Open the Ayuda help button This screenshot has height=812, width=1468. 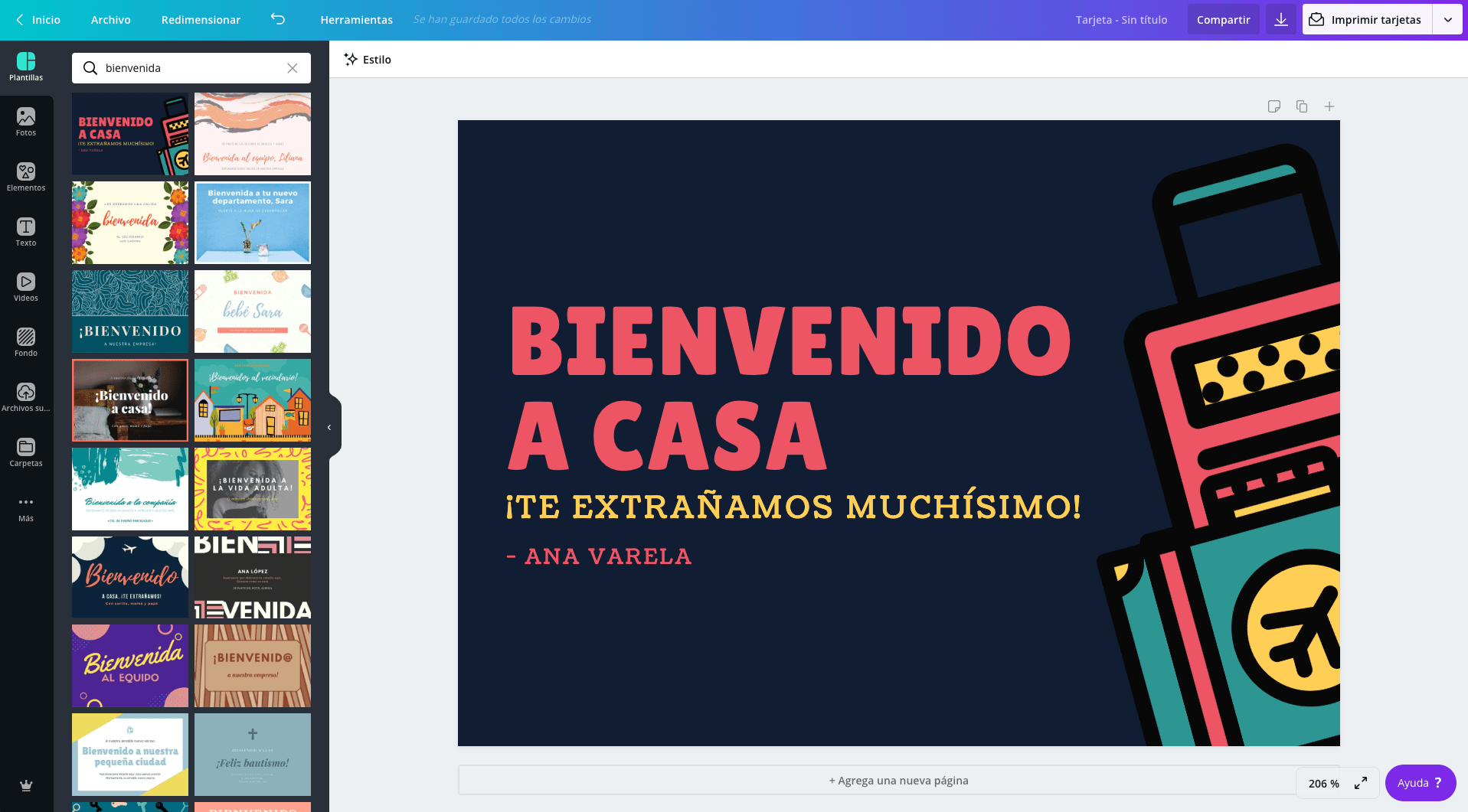[1421, 783]
